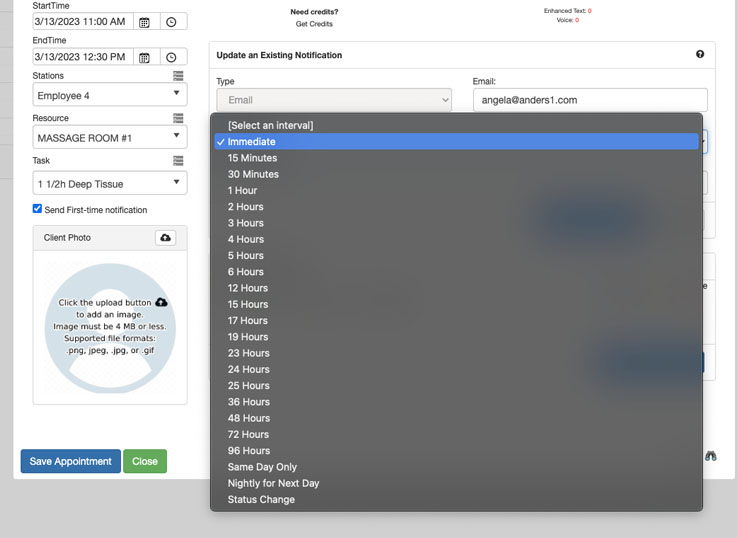Expand the Task dropdown with Deep Tissue
Screen dimensions: 737x538
109,183
